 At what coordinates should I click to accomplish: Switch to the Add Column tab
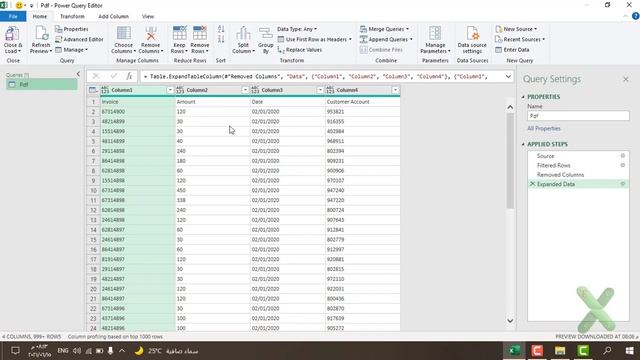113,16
